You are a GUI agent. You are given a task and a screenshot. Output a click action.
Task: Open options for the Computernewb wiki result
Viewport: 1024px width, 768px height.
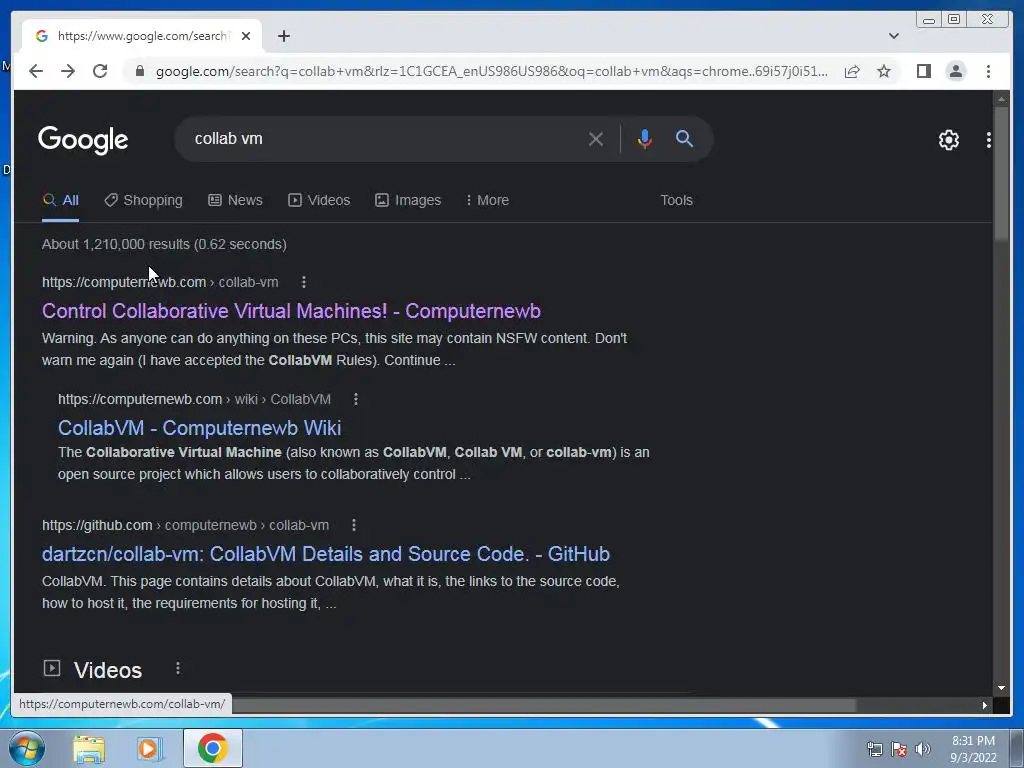pos(356,399)
